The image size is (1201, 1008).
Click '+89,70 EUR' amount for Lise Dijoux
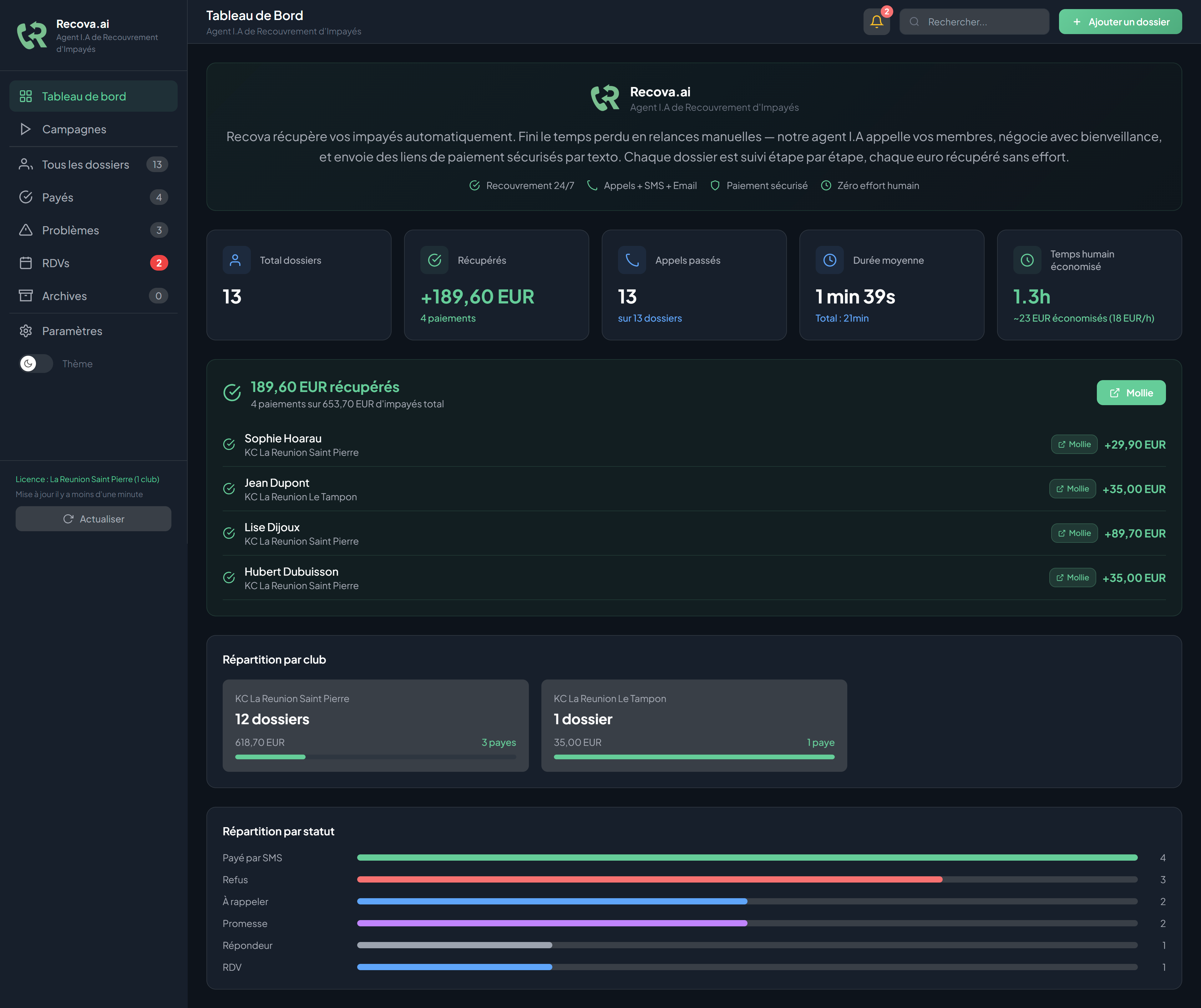[x=1135, y=533]
